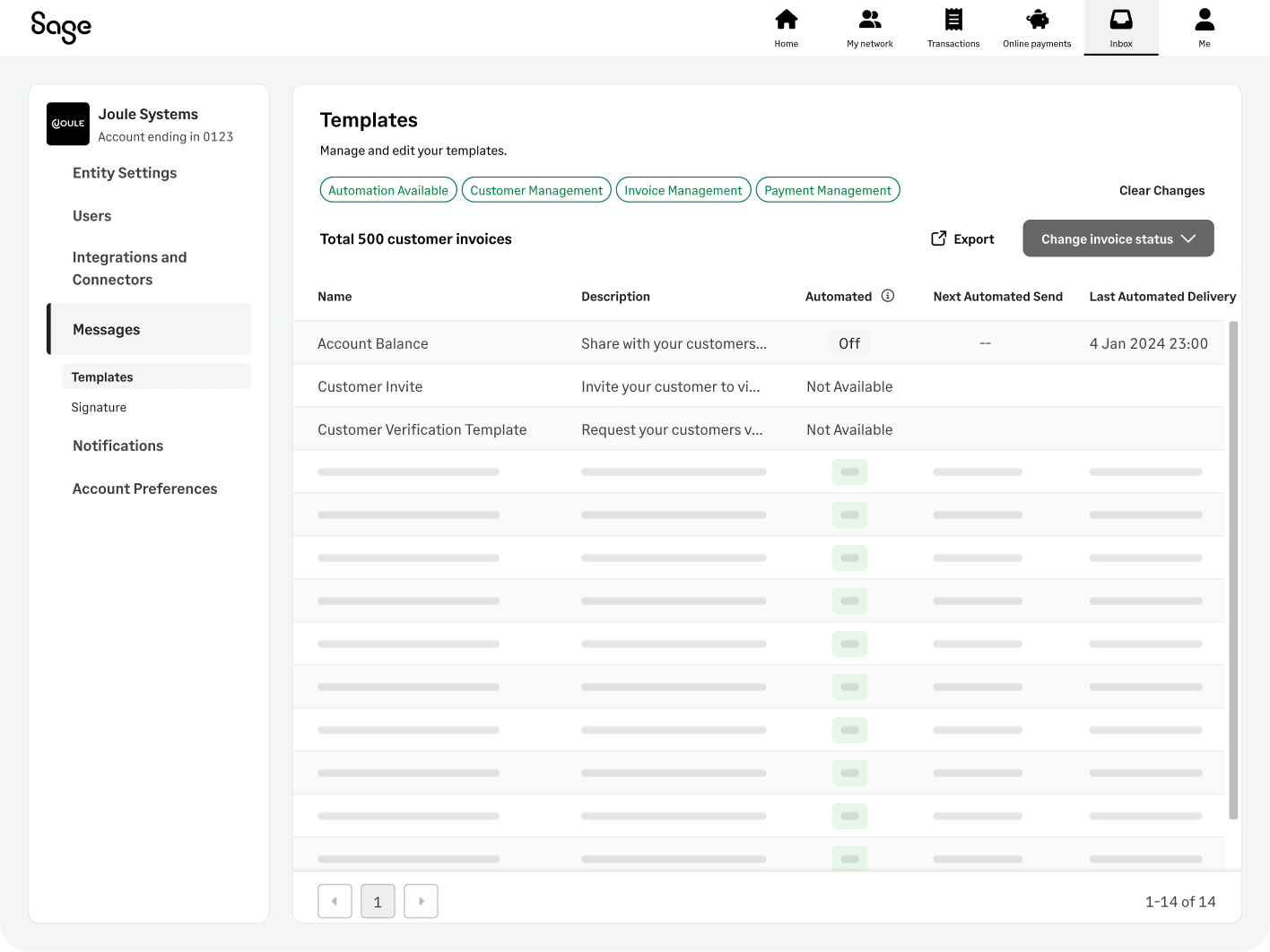Click the previous page chevron
This screenshot has width=1270, height=952.
[x=335, y=901]
